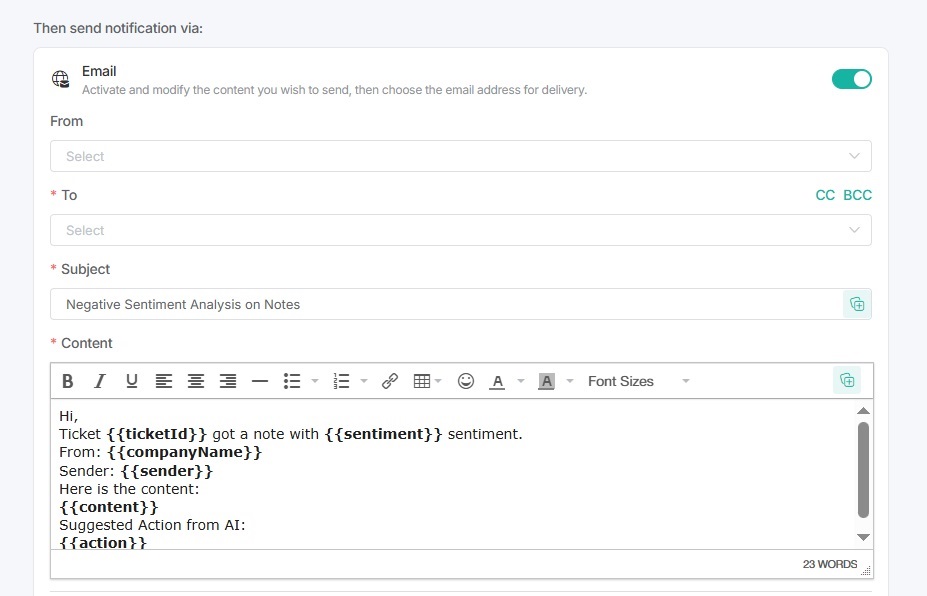Add a CC recipient field

(824, 195)
